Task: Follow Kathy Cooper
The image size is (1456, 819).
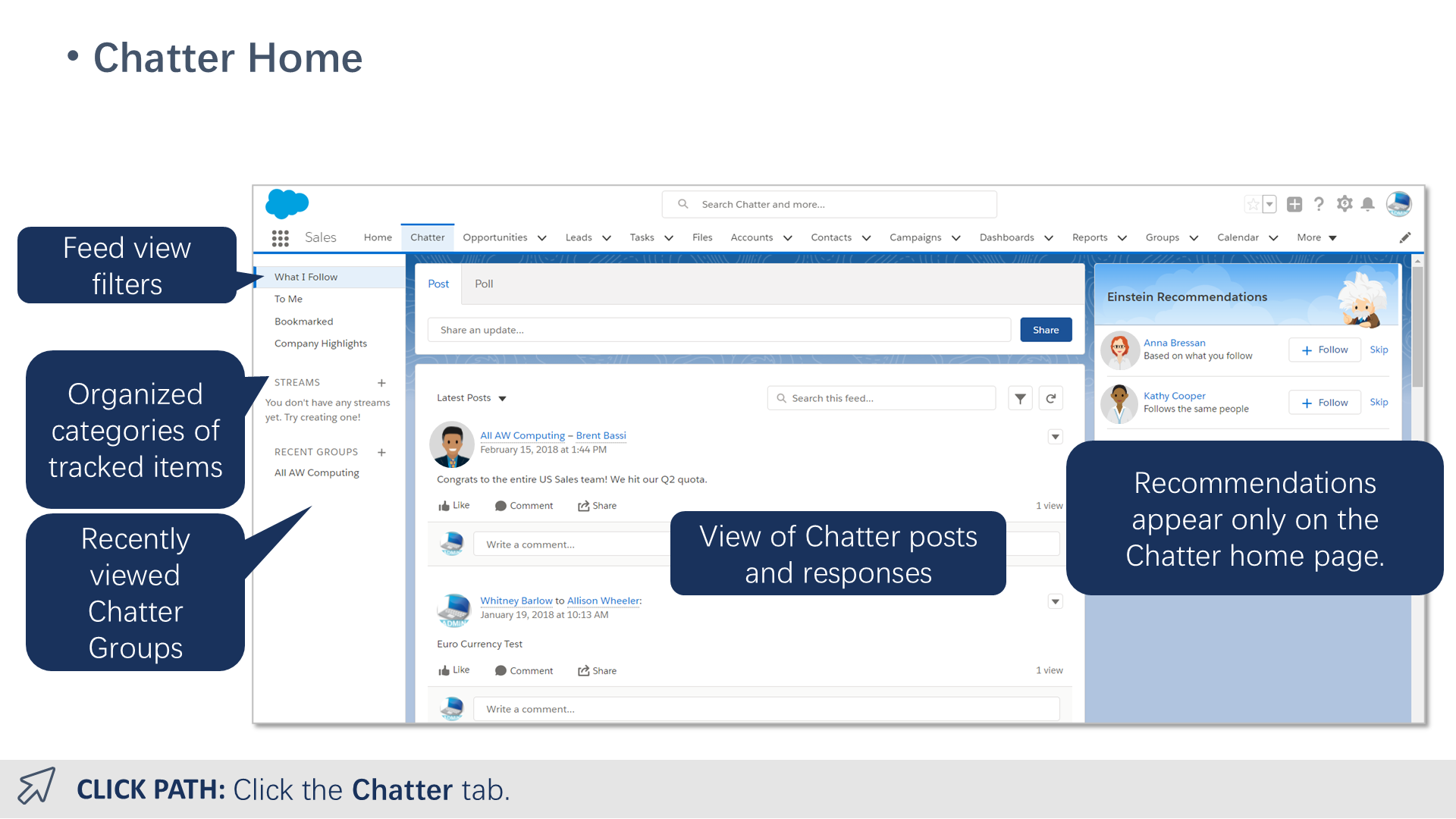Action: click(x=1325, y=403)
